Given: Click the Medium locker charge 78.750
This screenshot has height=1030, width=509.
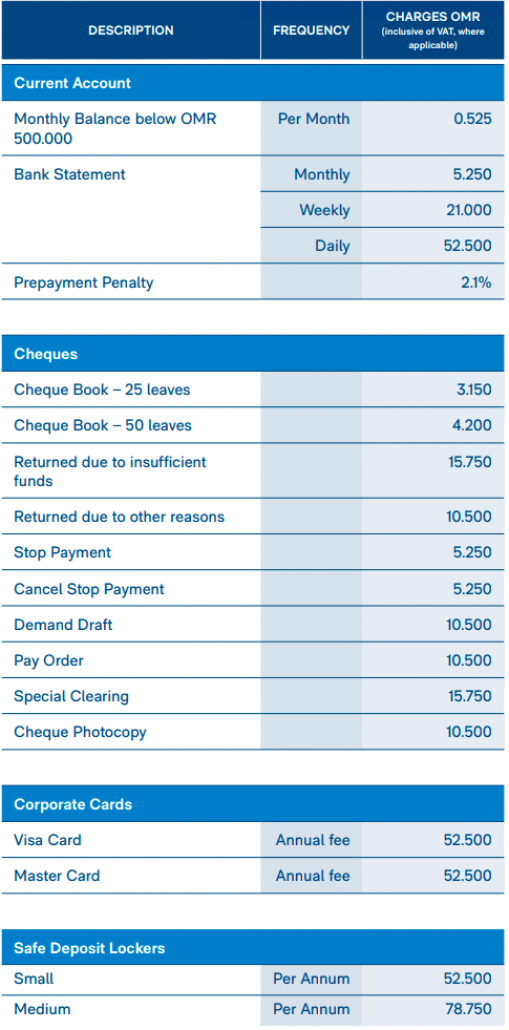Looking at the screenshot, I should [x=468, y=1009].
